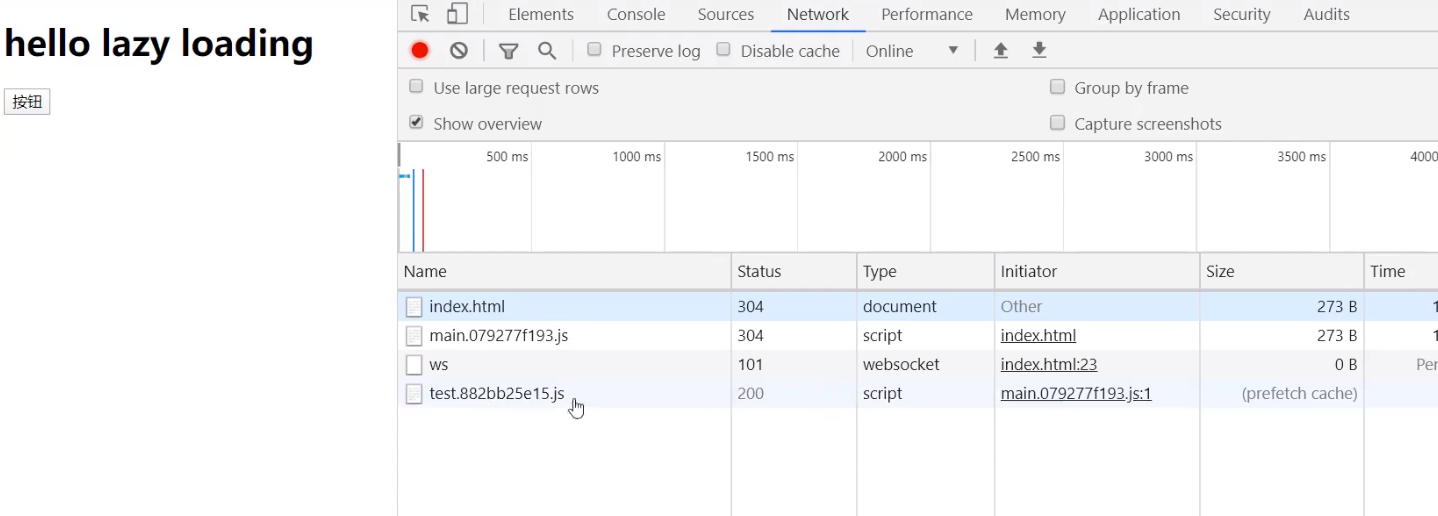Click file icon beside index.html row

pyautogui.click(x=414, y=307)
